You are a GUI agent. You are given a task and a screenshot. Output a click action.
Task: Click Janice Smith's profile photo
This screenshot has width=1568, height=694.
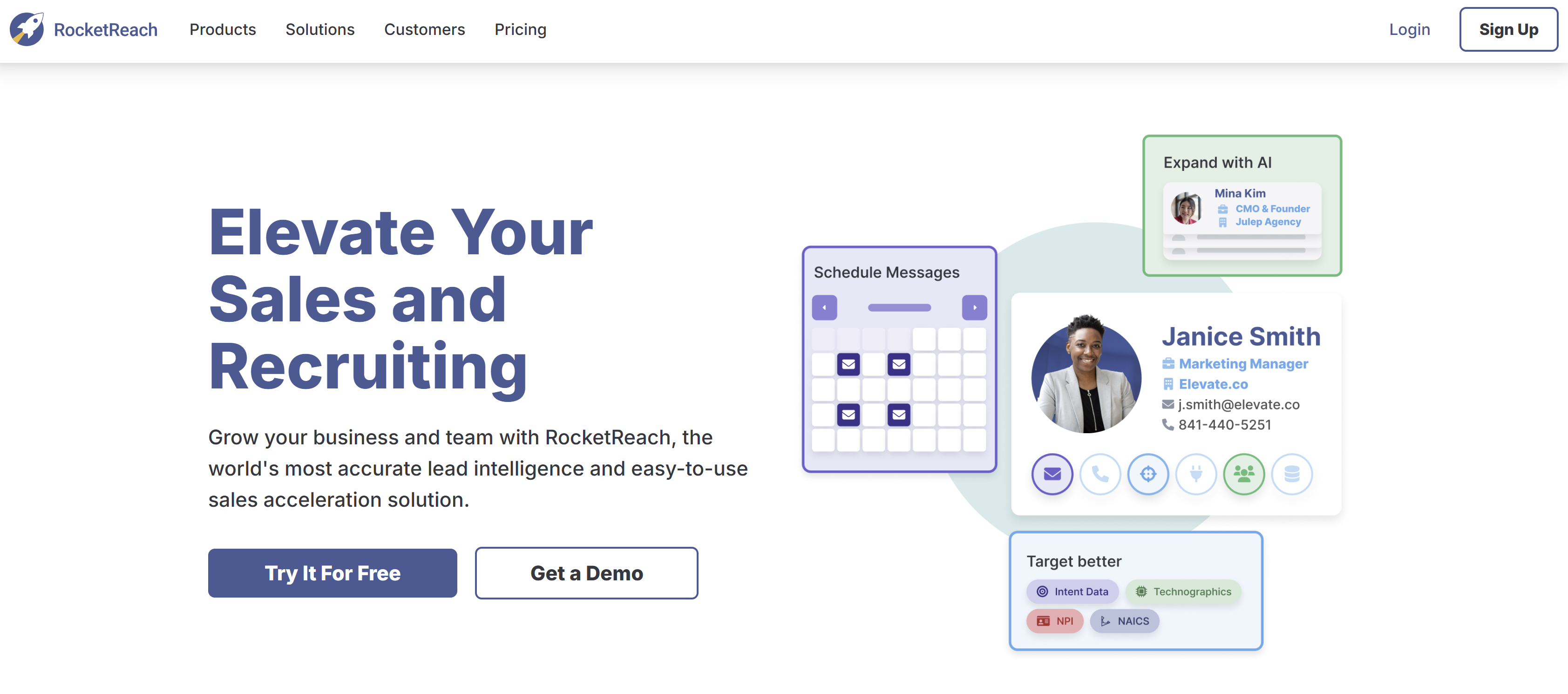1086,374
